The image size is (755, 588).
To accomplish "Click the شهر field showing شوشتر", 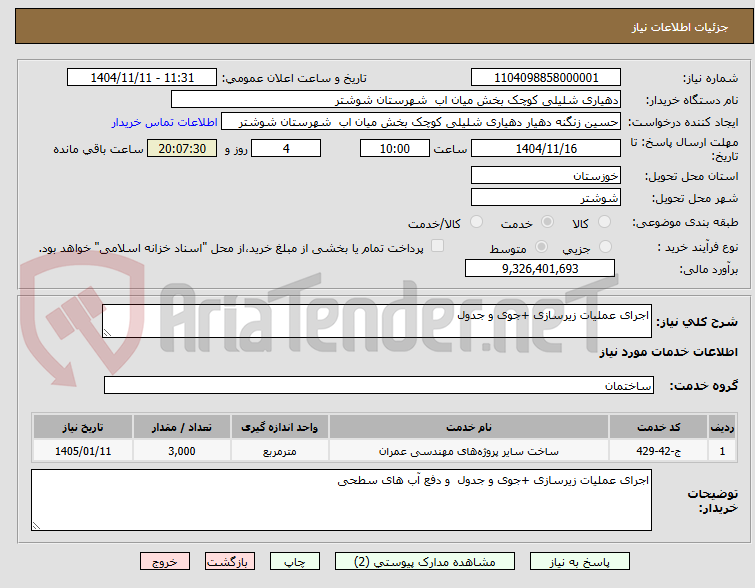I will (x=546, y=197).
